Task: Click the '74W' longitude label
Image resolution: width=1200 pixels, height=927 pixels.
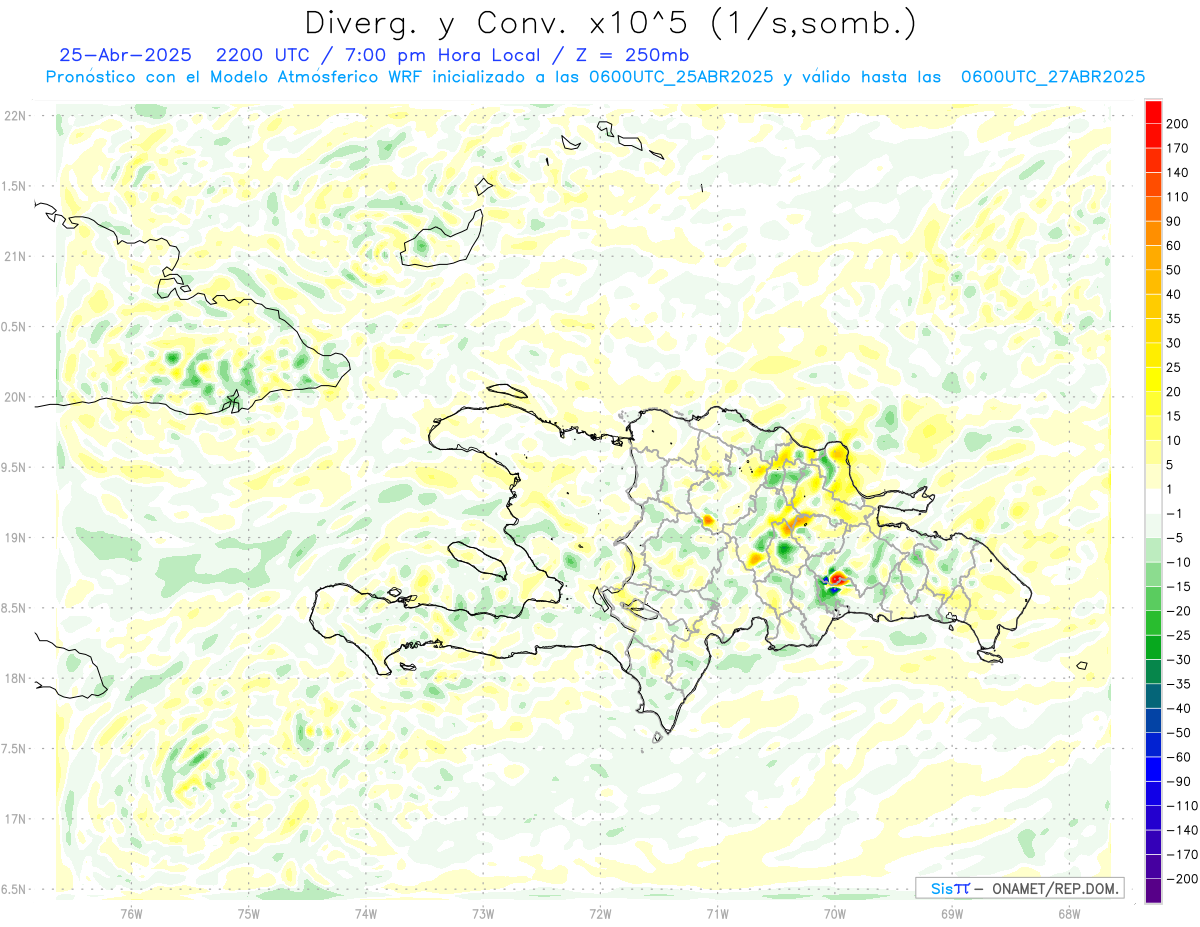Action: pos(365,913)
